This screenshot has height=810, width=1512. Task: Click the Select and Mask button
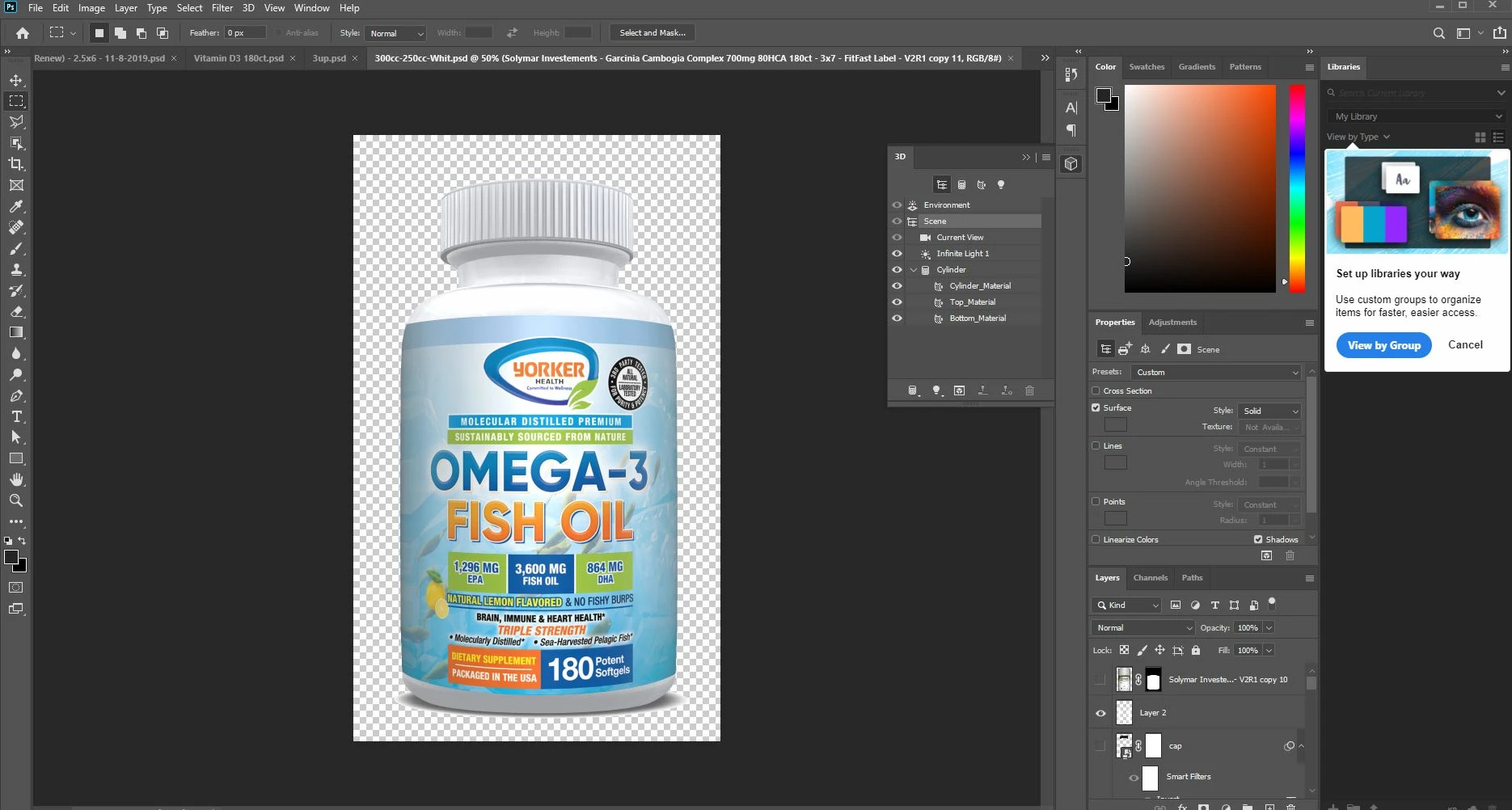(653, 33)
